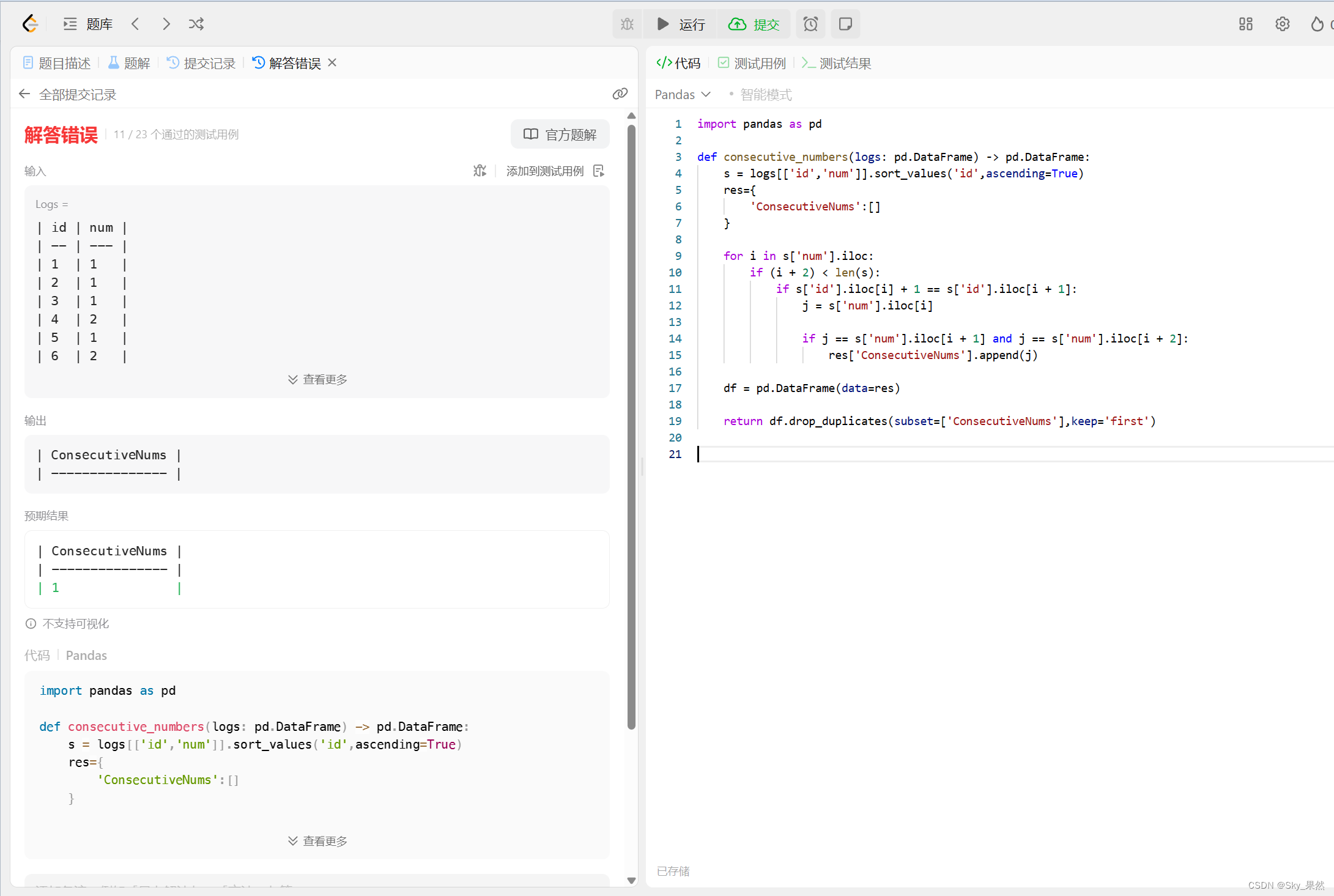
Task: Go back to 全部提交记录
Action: (x=67, y=94)
